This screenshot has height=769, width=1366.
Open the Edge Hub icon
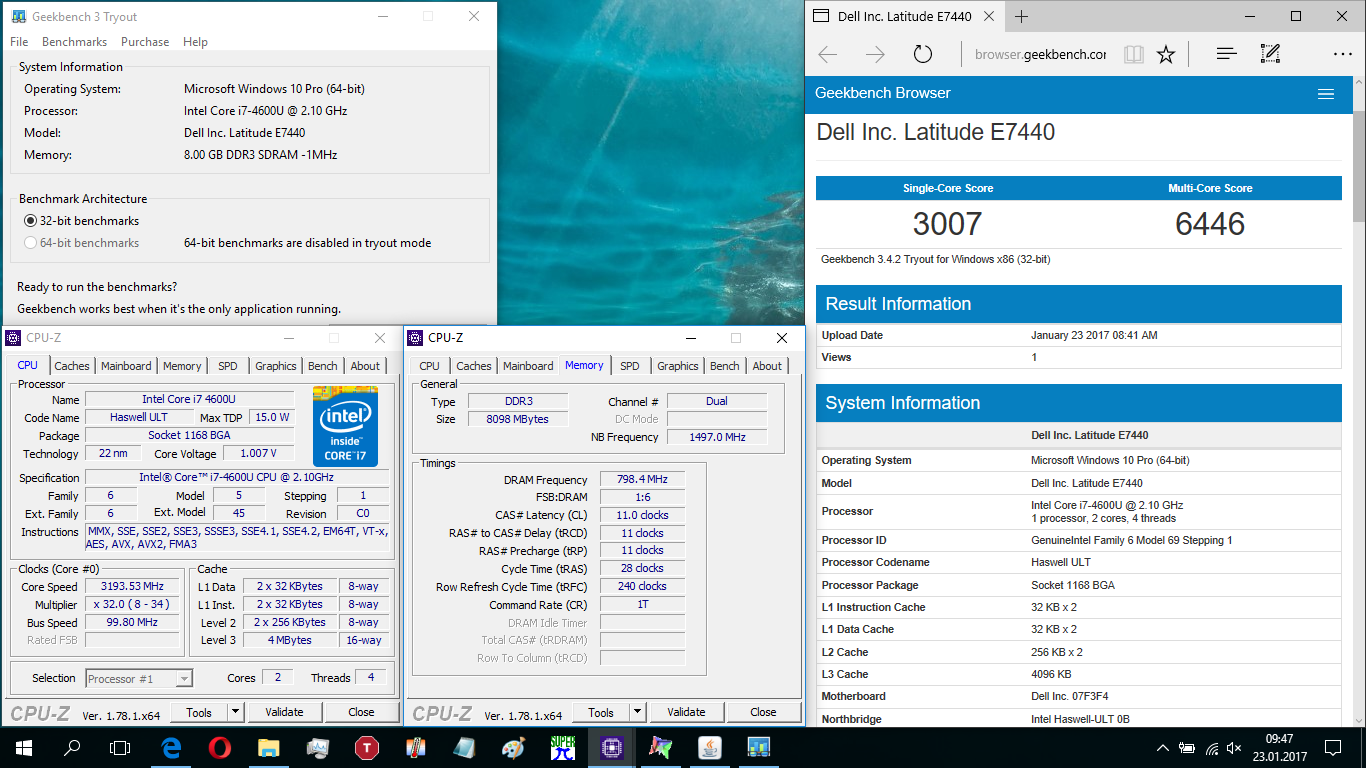coord(1227,55)
